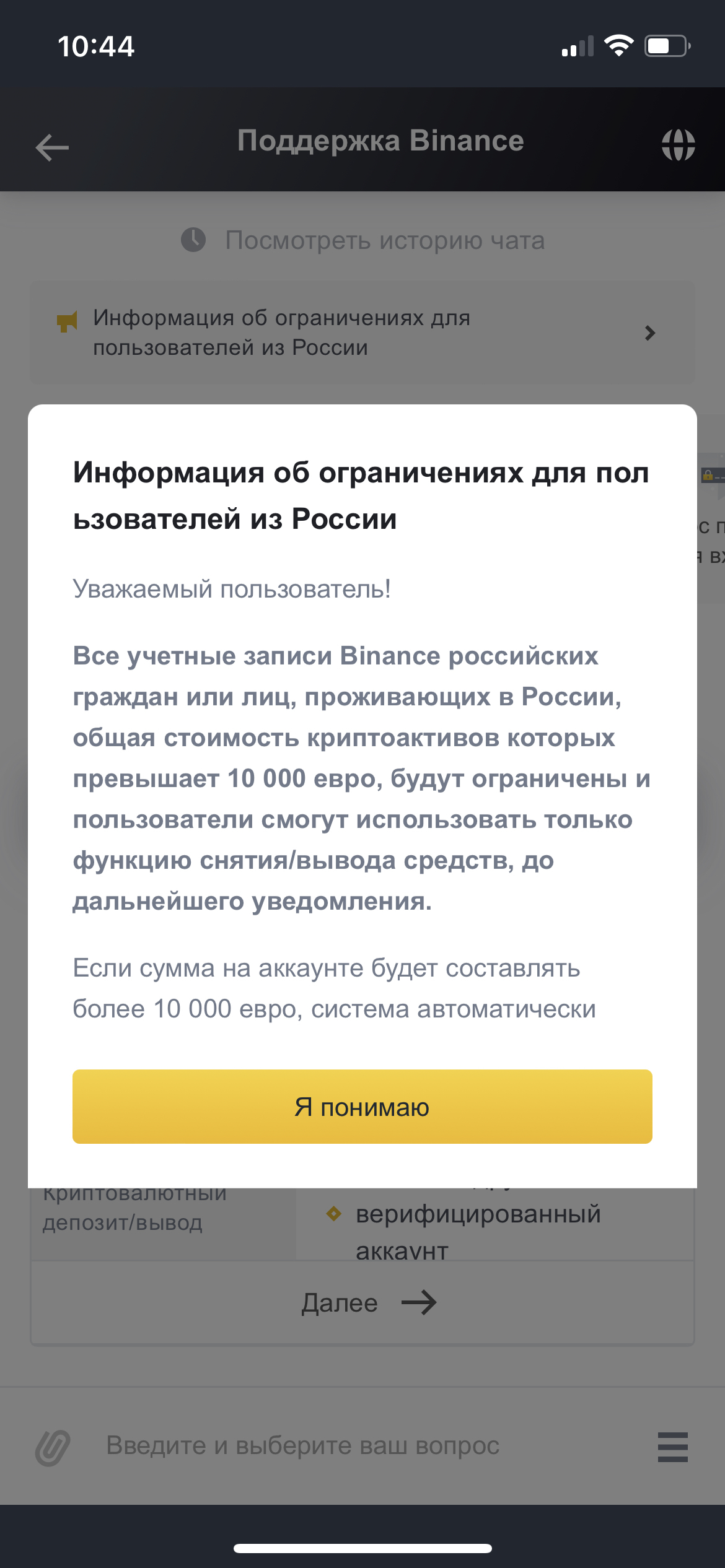Tap the "Далее" label

coord(340,1303)
